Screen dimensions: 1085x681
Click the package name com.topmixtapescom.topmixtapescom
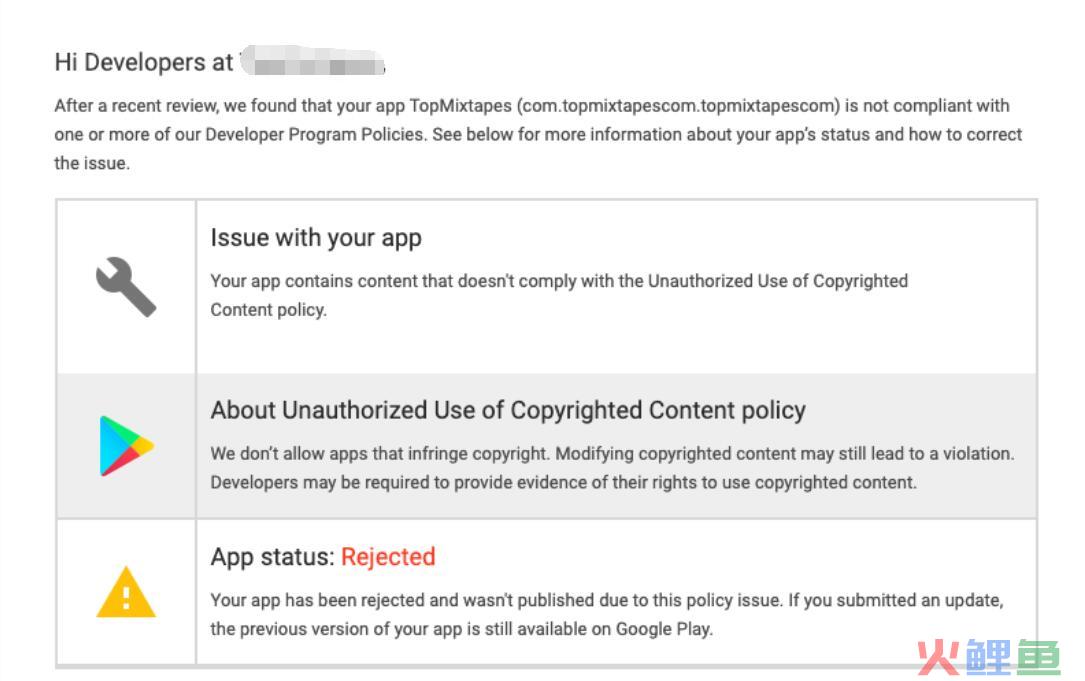680,106
